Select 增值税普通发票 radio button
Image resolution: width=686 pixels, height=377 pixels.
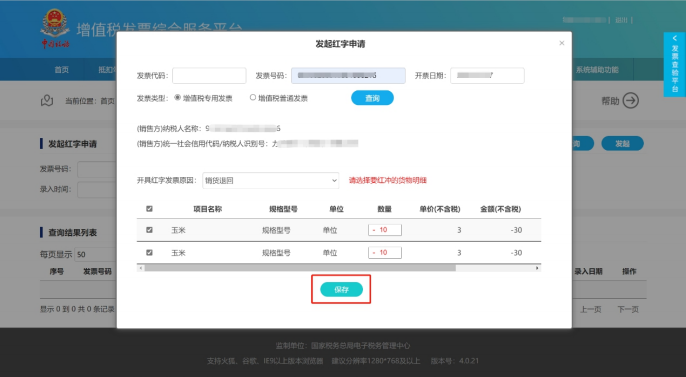[x=252, y=98]
